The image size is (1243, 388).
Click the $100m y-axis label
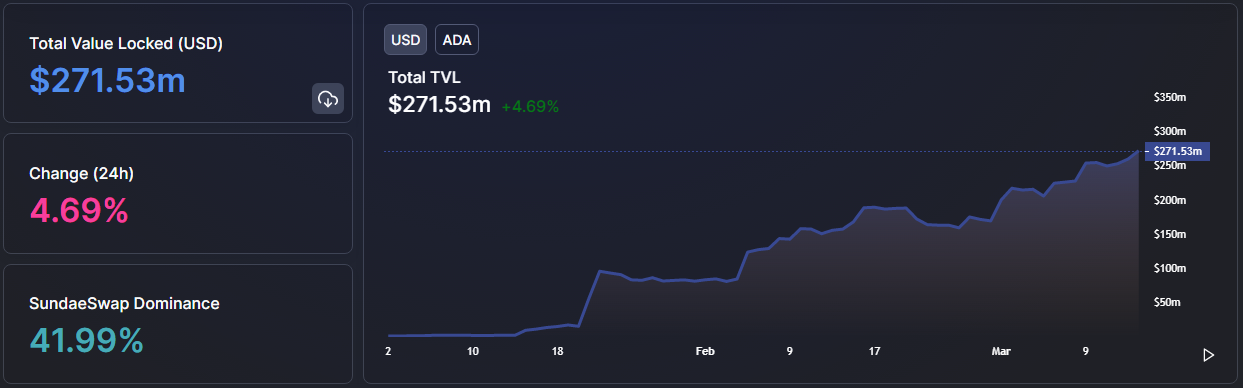1169,268
